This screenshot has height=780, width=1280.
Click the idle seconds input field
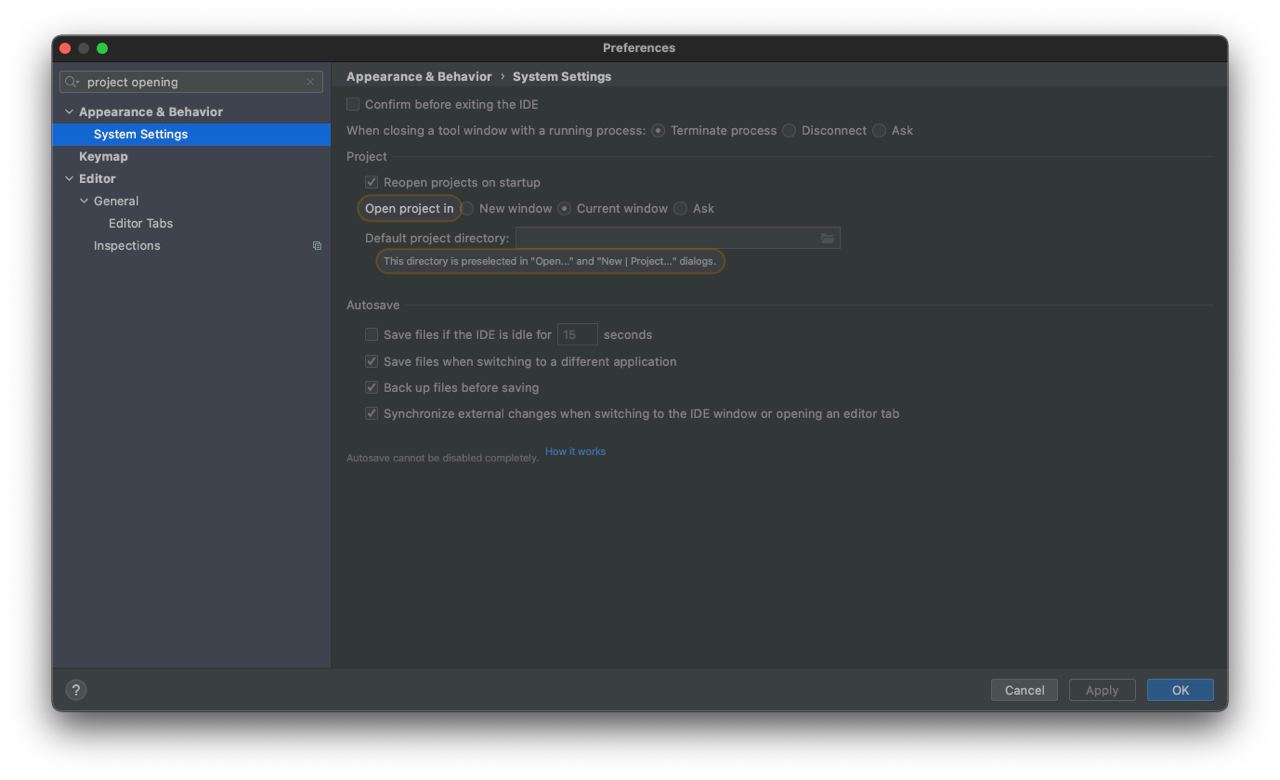[x=577, y=334]
